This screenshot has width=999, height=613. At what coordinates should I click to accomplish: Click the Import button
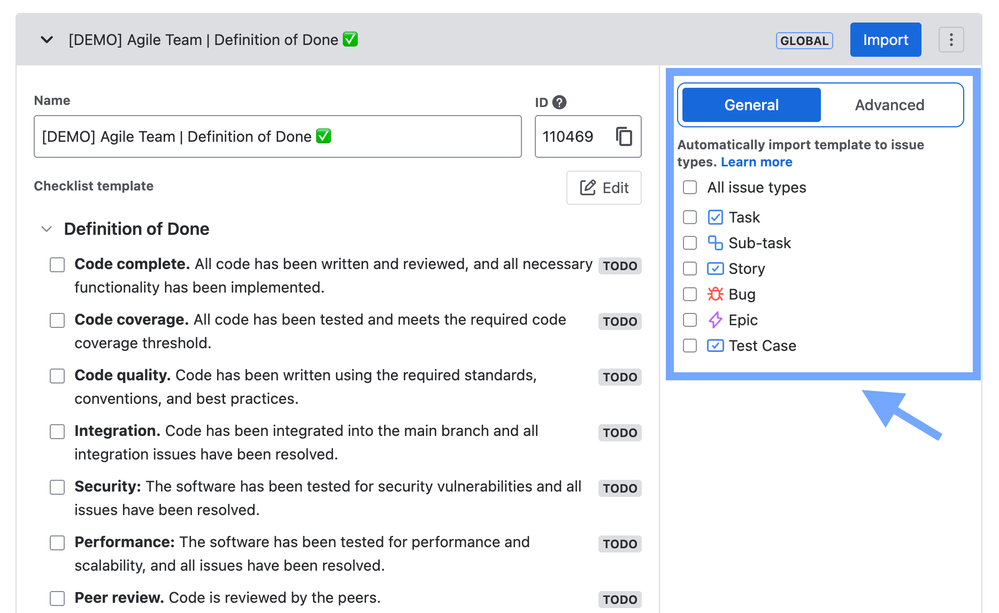[885, 40]
